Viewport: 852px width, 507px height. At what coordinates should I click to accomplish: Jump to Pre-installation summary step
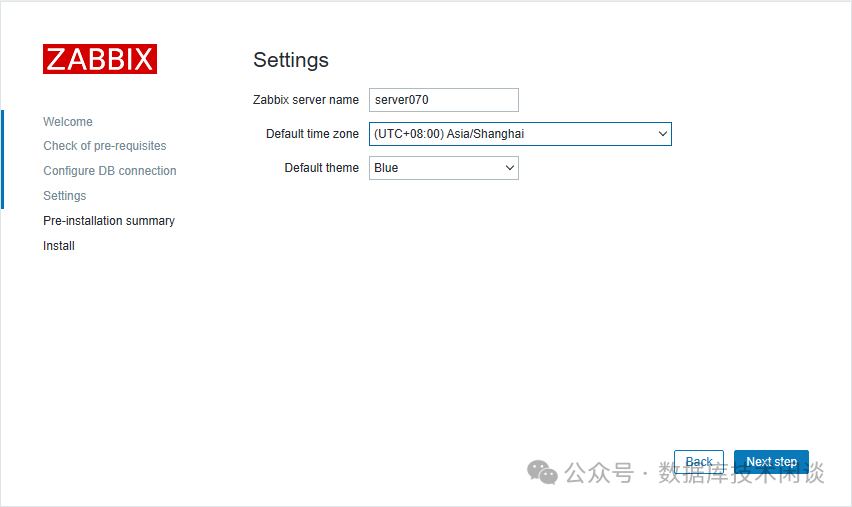(x=109, y=221)
